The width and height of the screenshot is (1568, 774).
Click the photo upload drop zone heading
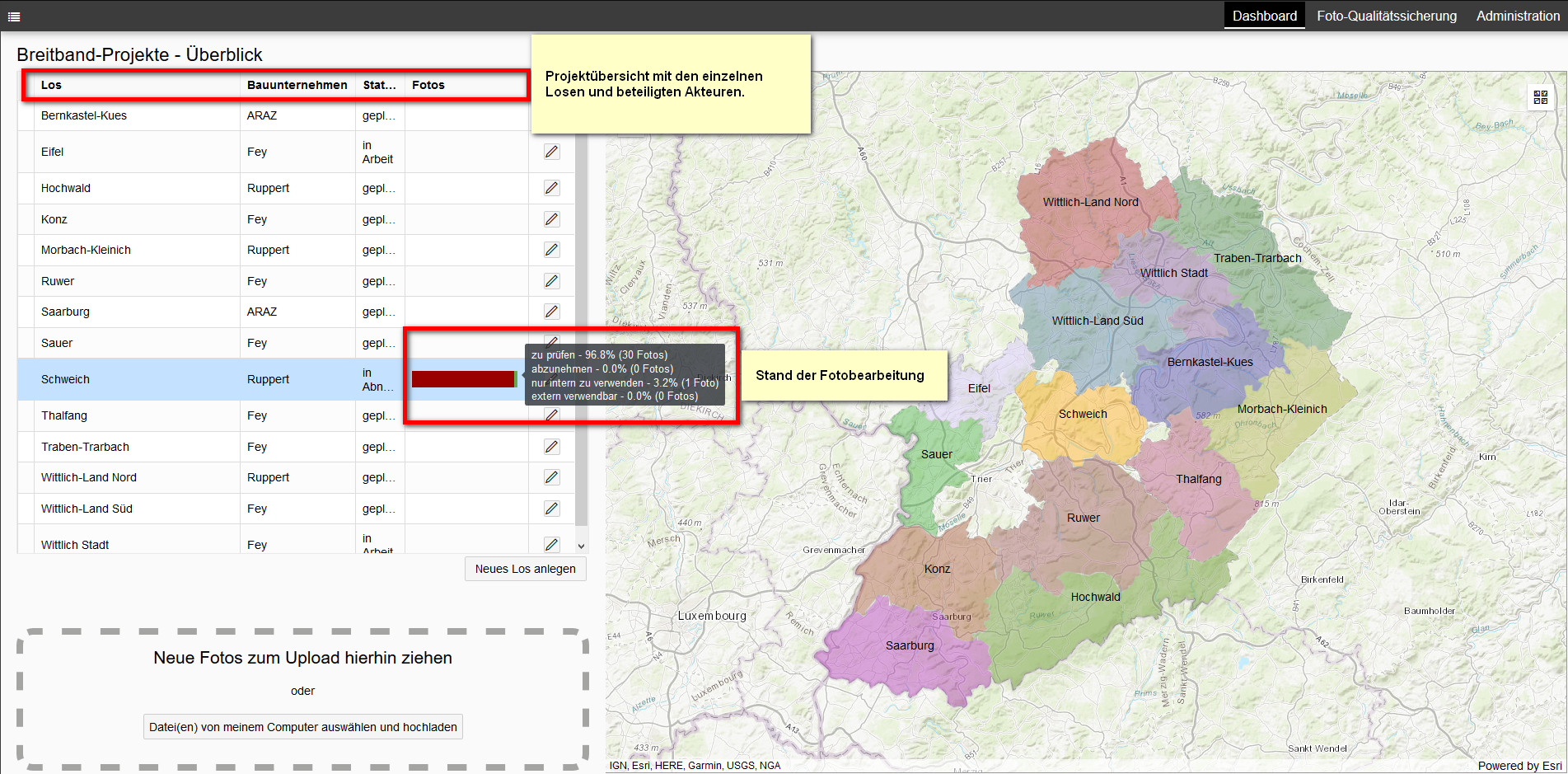coord(302,658)
